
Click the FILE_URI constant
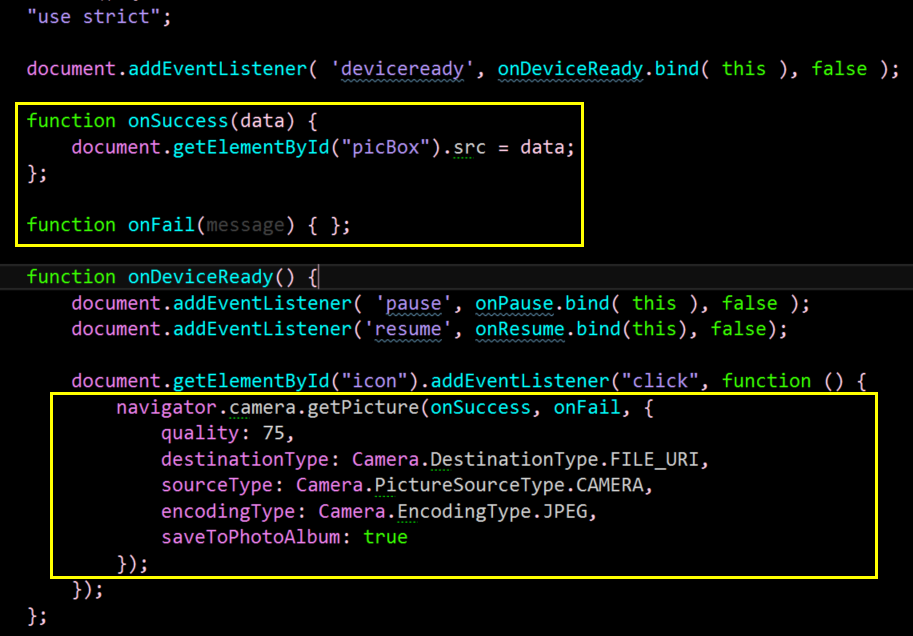(x=653, y=460)
